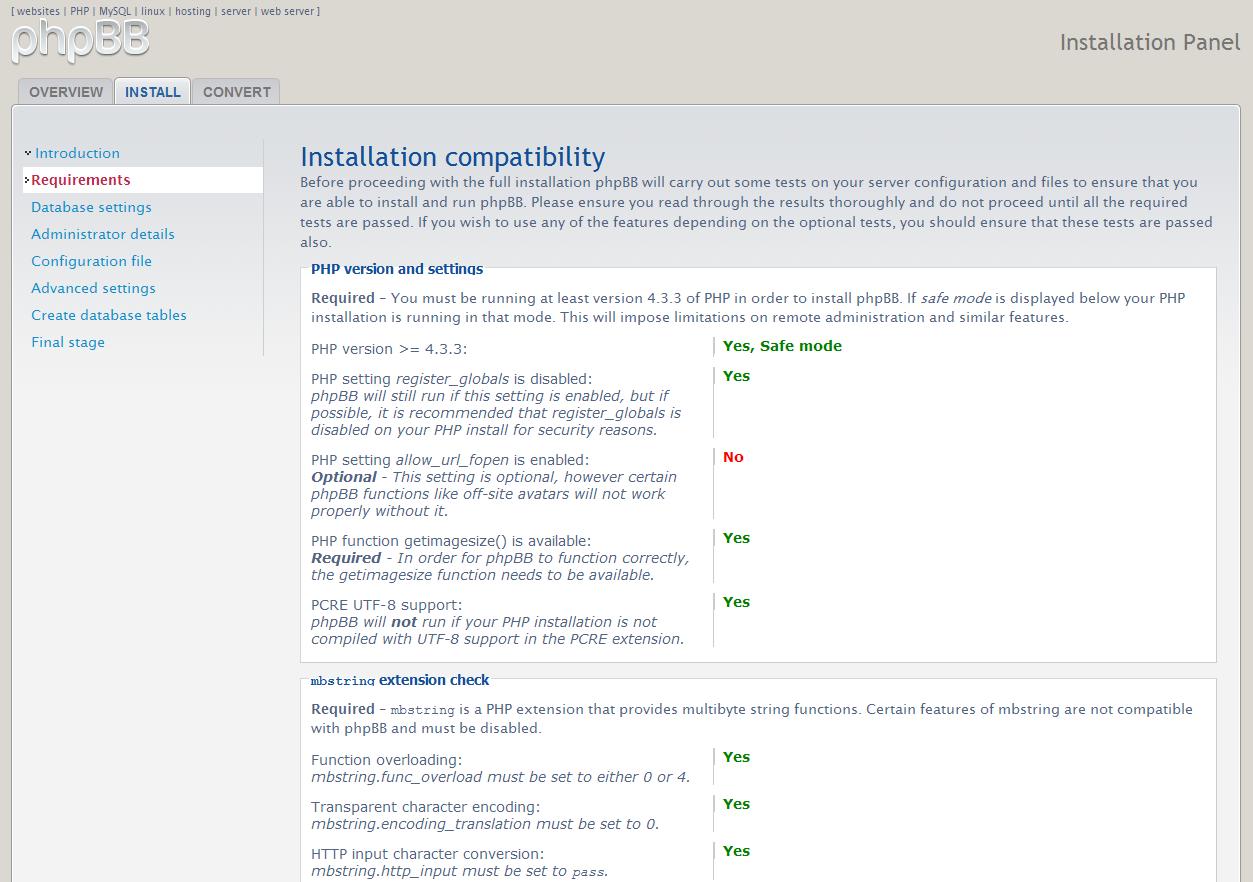Switch to the Convert tab
This screenshot has width=1253, height=882.
point(237,92)
